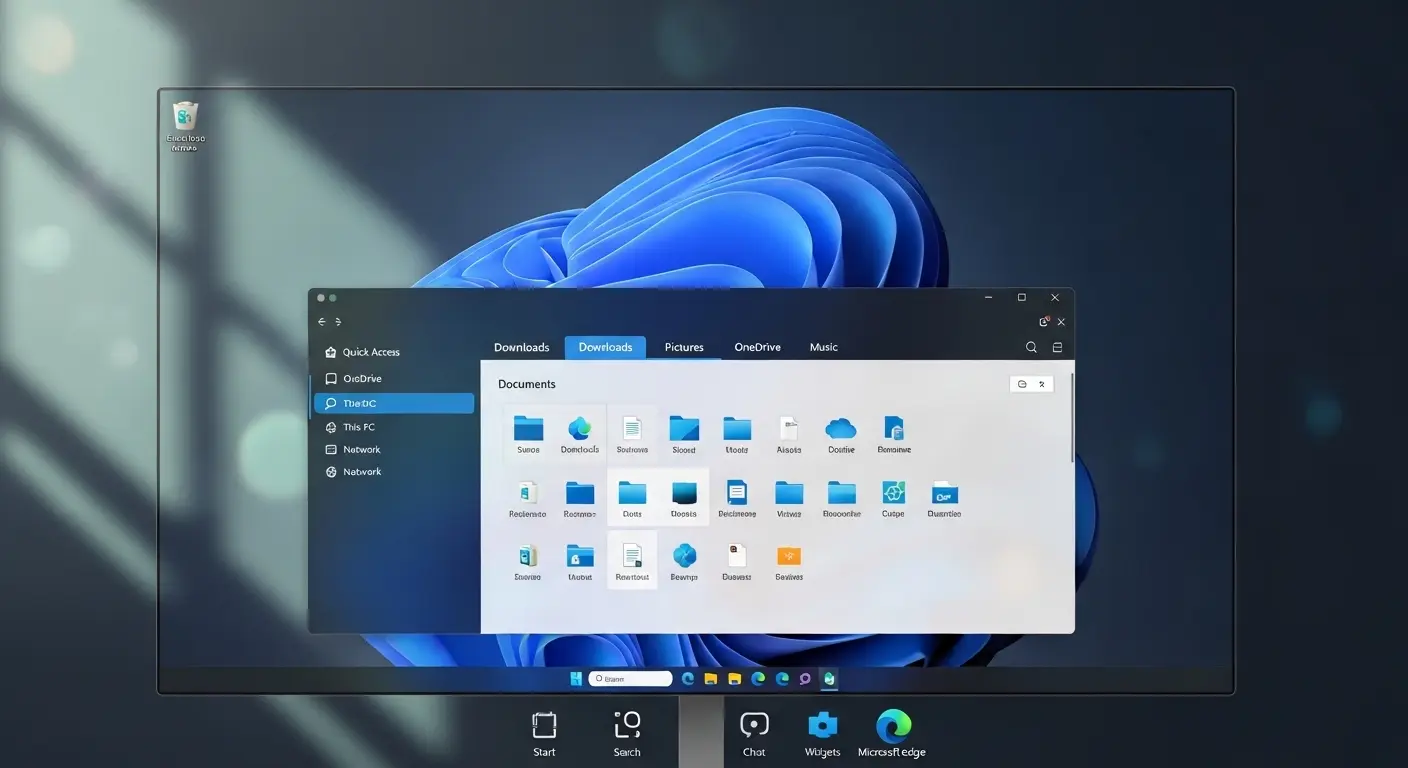Image resolution: width=1408 pixels, height=768 pixels.
Task: Open the purple chat icon on taskbar
Action: (x=805, y=679)
